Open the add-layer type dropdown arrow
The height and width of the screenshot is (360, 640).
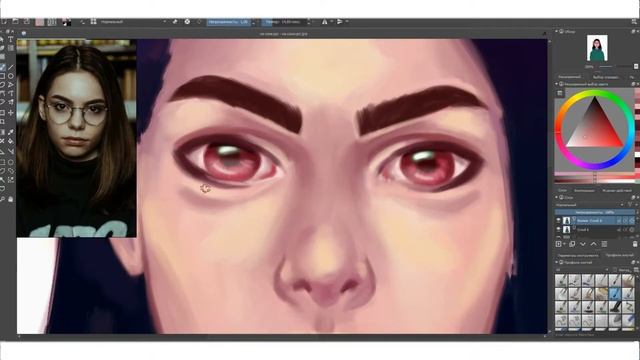564,244
